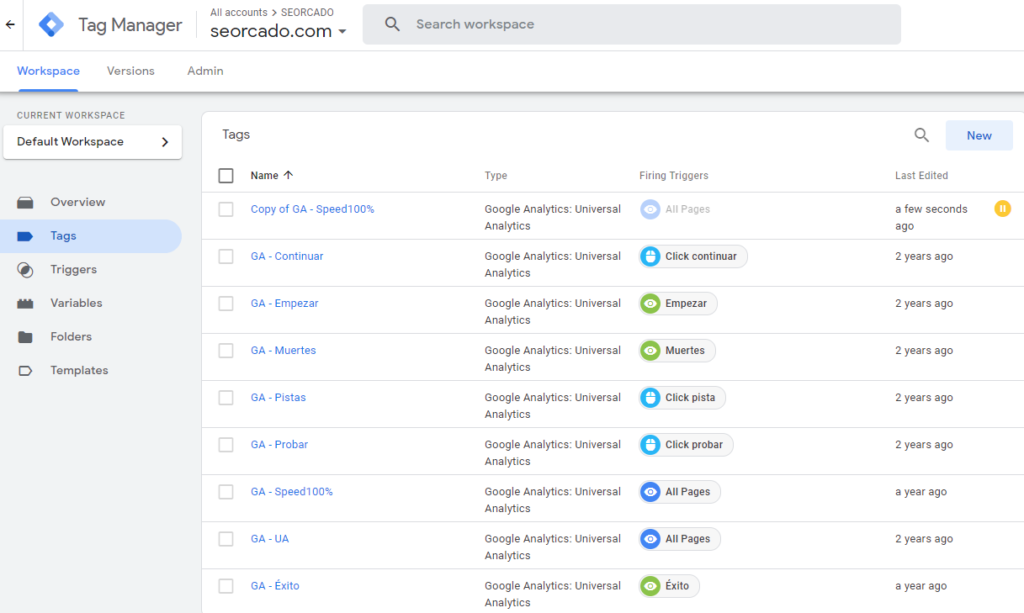Check the GA - Continuar row checkbox
This screenshot has height=613, width=1024.
click(x=226, y=257)
